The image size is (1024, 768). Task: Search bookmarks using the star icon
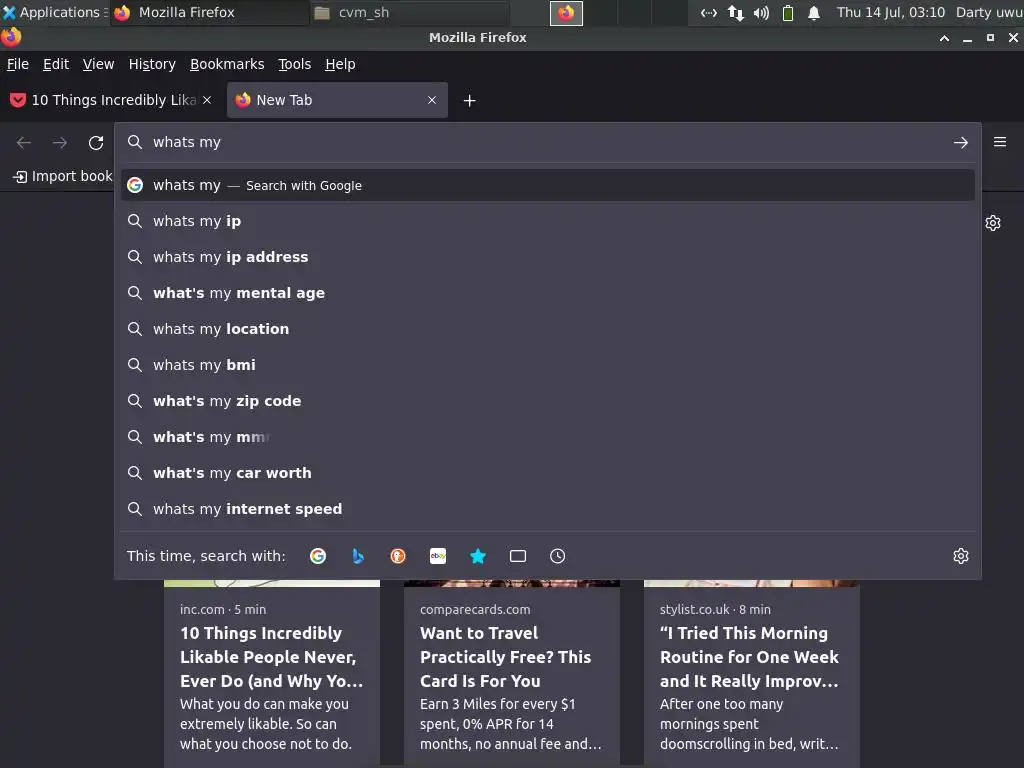[478, 556]
